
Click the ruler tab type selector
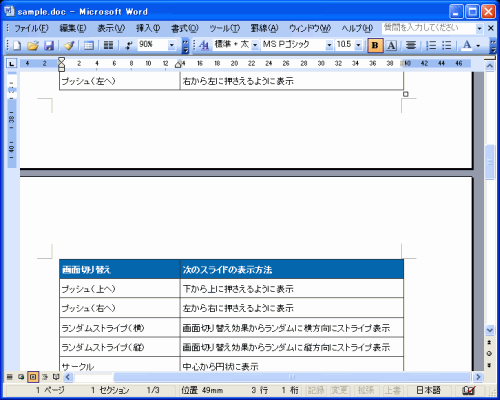point(12,63)
